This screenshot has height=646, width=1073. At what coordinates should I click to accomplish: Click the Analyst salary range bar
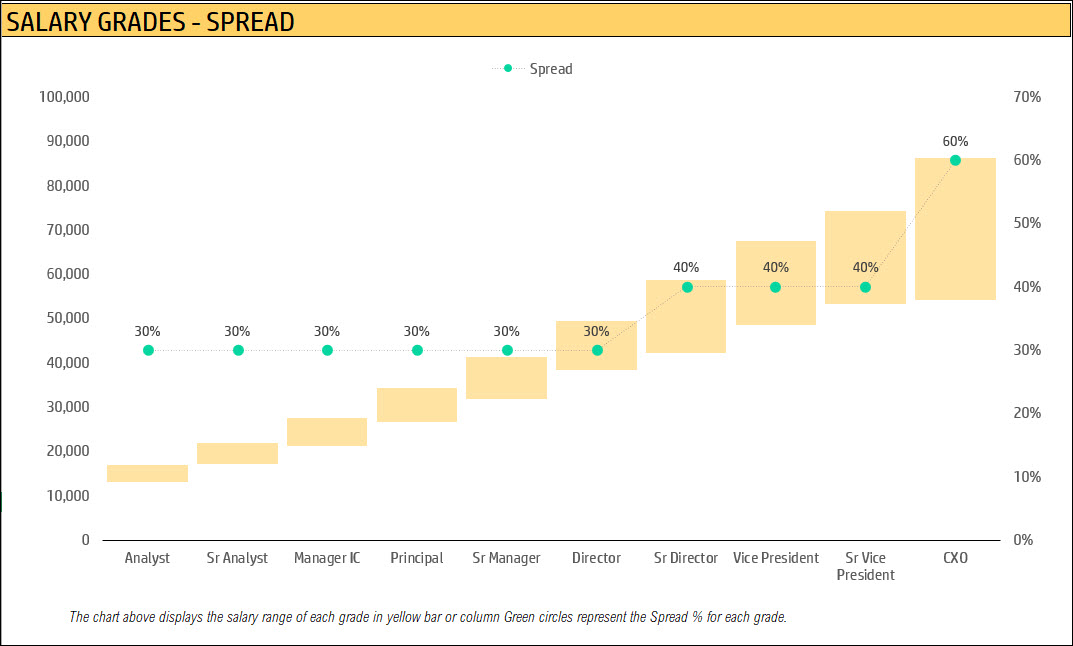pyautogui.click(x=148, y=474)
